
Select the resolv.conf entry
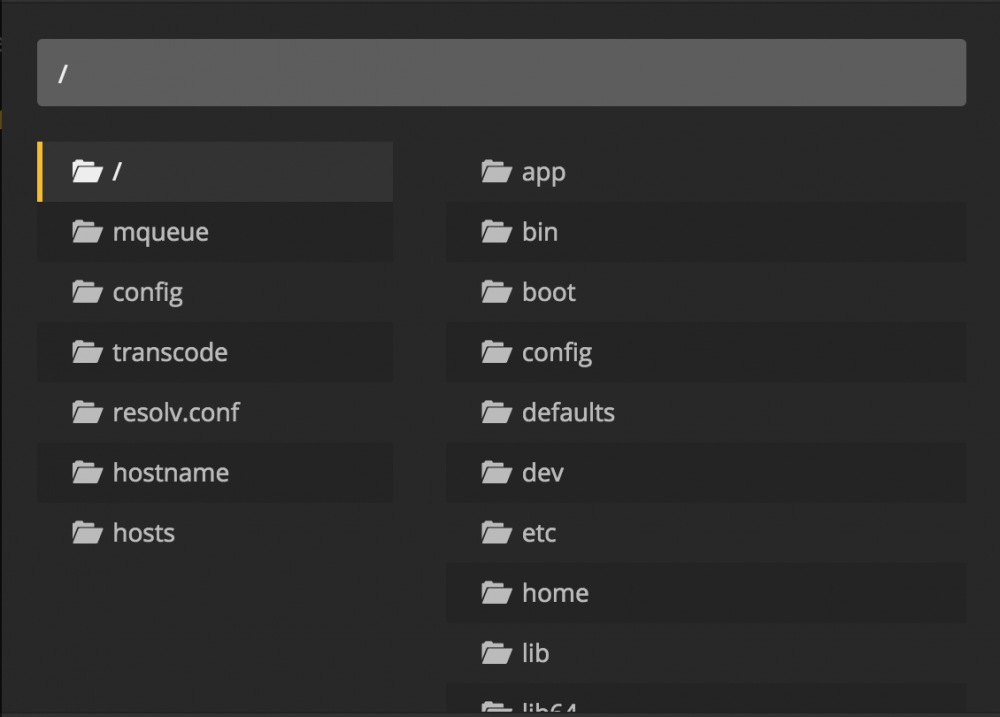(x=215, y=412)
